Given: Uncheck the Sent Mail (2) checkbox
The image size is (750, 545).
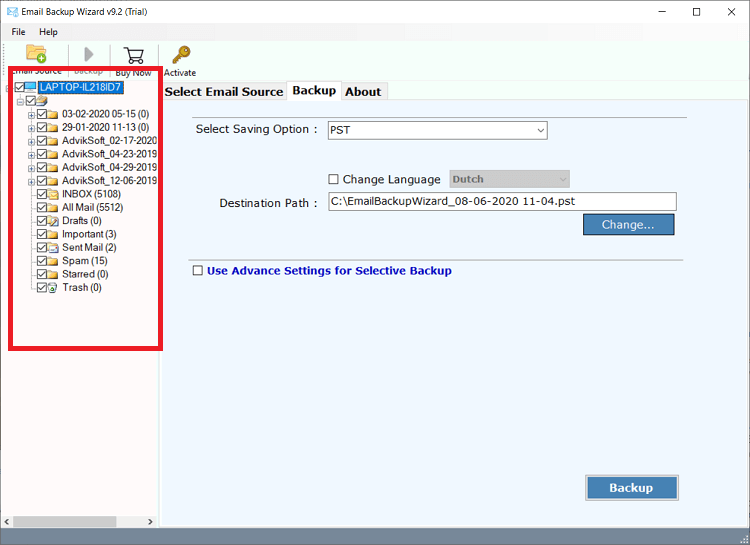Looking at the screenshot, I should [x=42, y=247].
